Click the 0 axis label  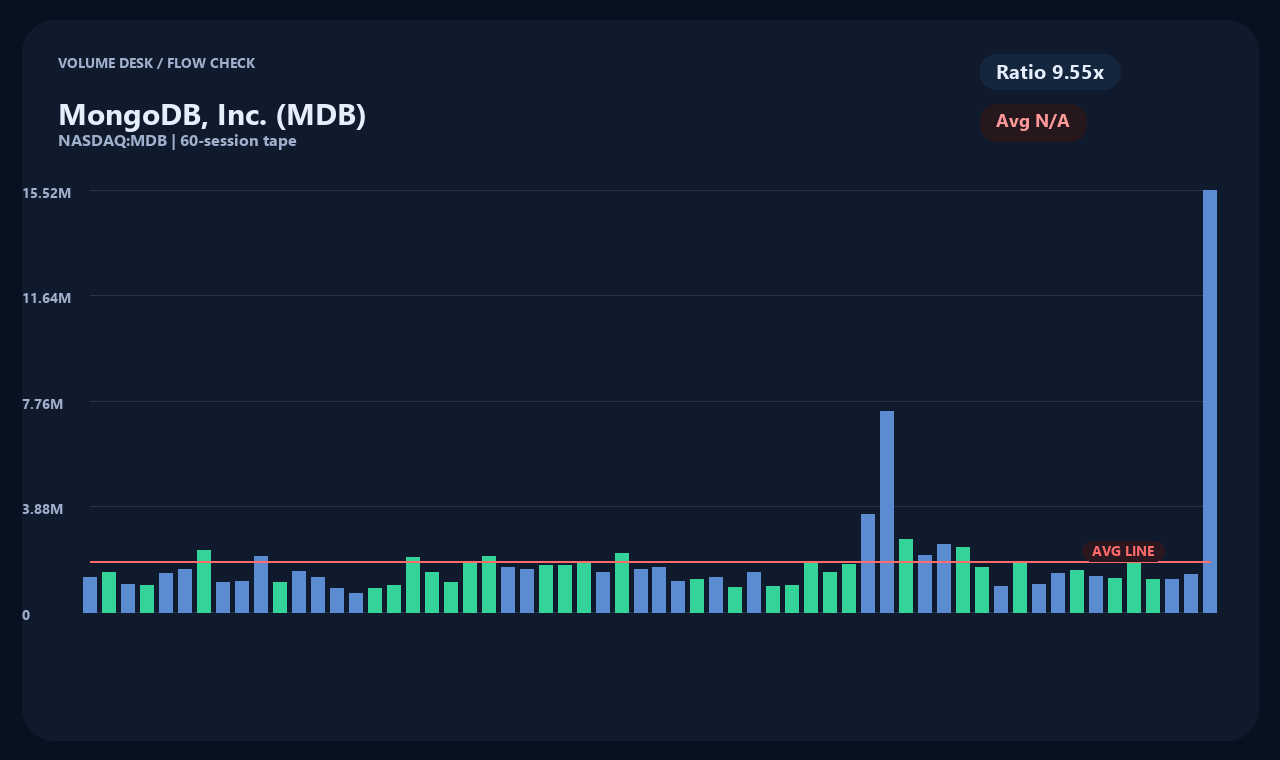coord(26,615)
